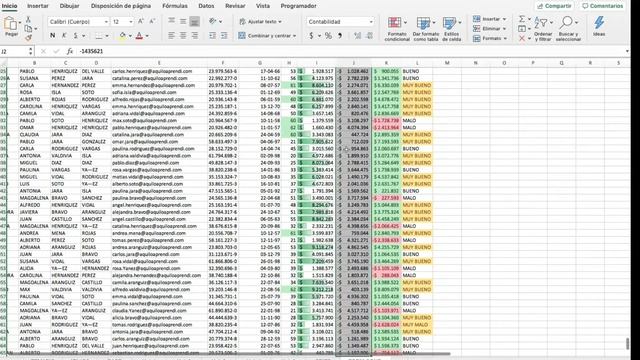Switch to the Fórmulas tab
Image resolution: width=640 pixels, height=360 pixels.
tap(175, 6)
